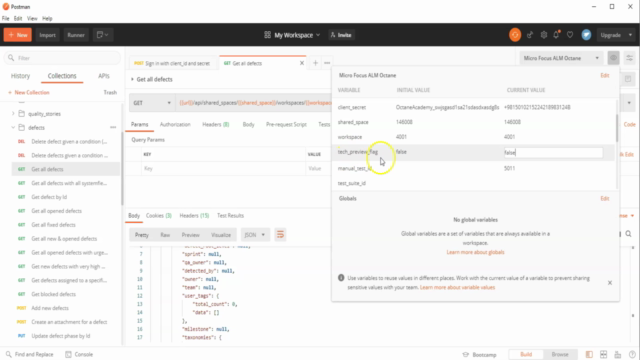This screenshot has width=640, height=360.
Task: Click the Postman logo in title bar
Action: click(x=6, y=7)
